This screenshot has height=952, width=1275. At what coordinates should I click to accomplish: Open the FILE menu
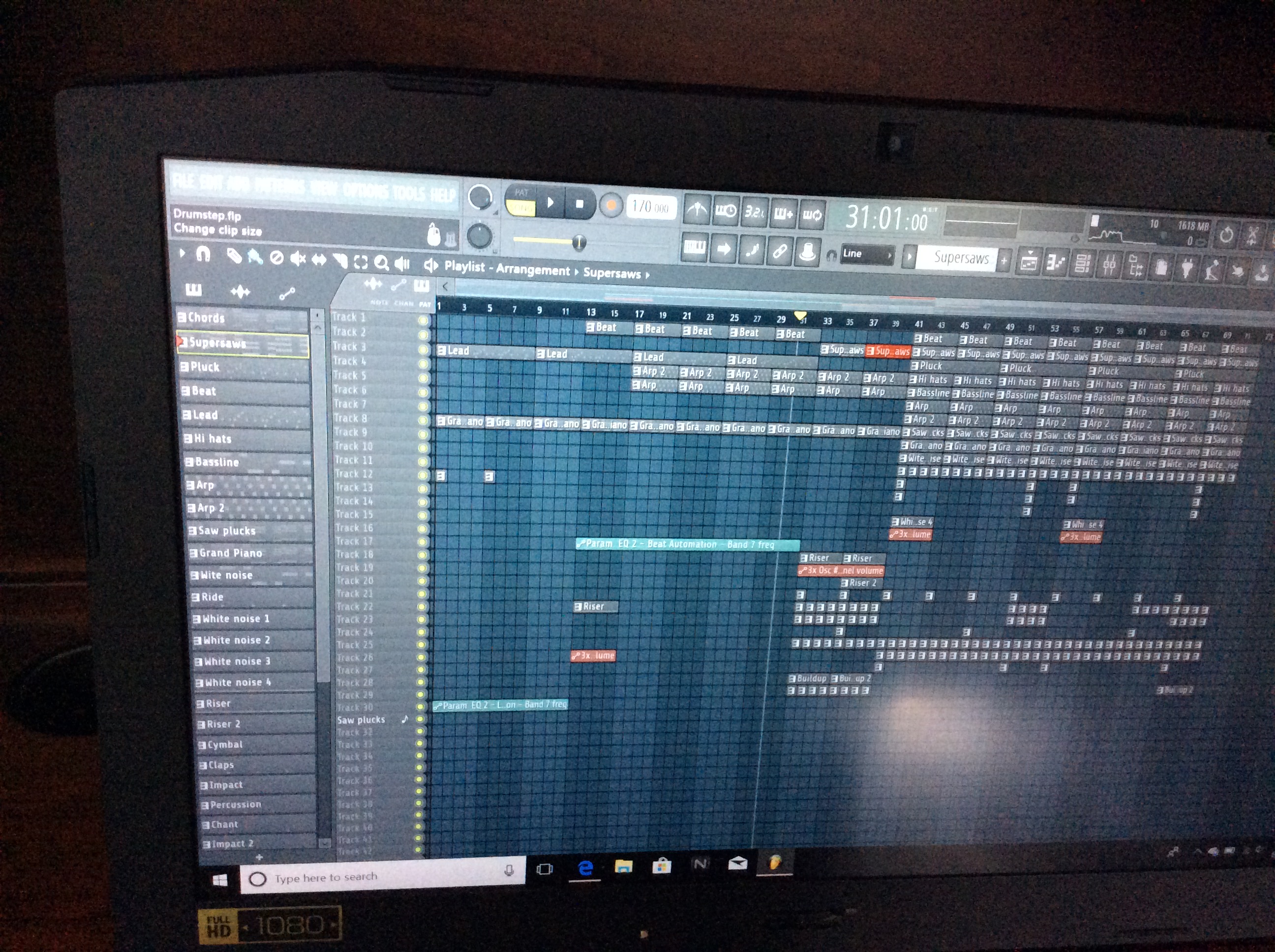[184, 181]
